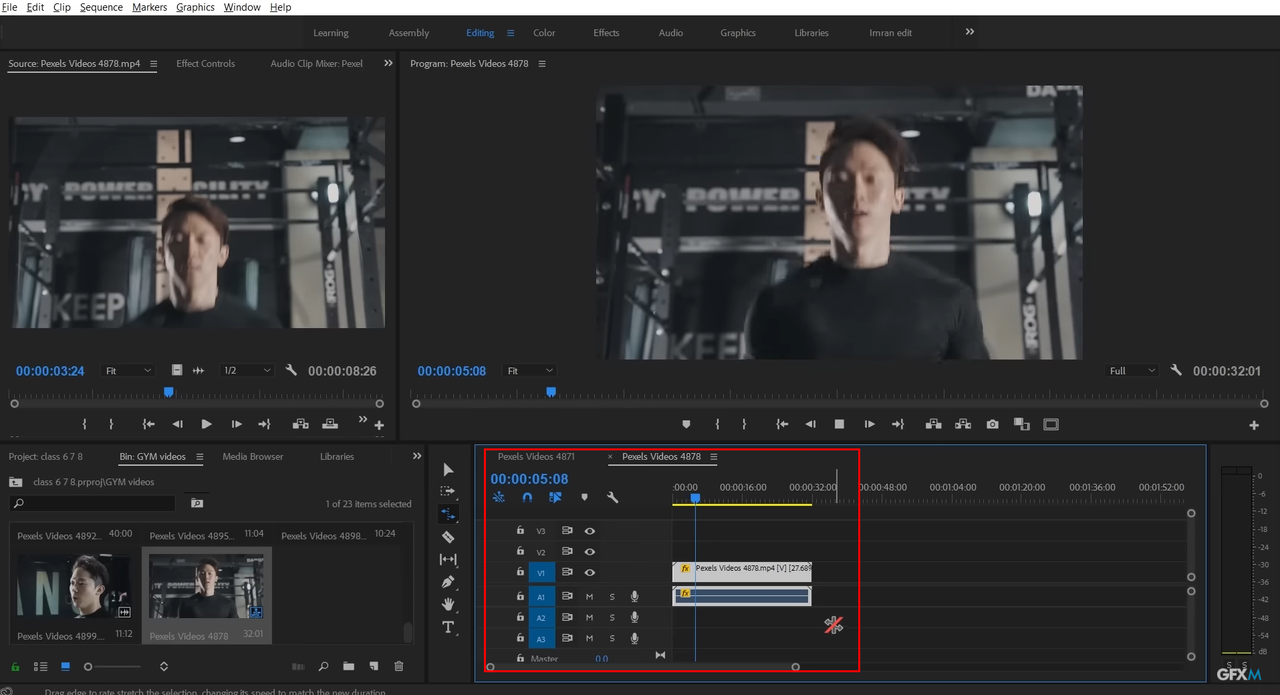Select the Track Select Forward tool

448,491
